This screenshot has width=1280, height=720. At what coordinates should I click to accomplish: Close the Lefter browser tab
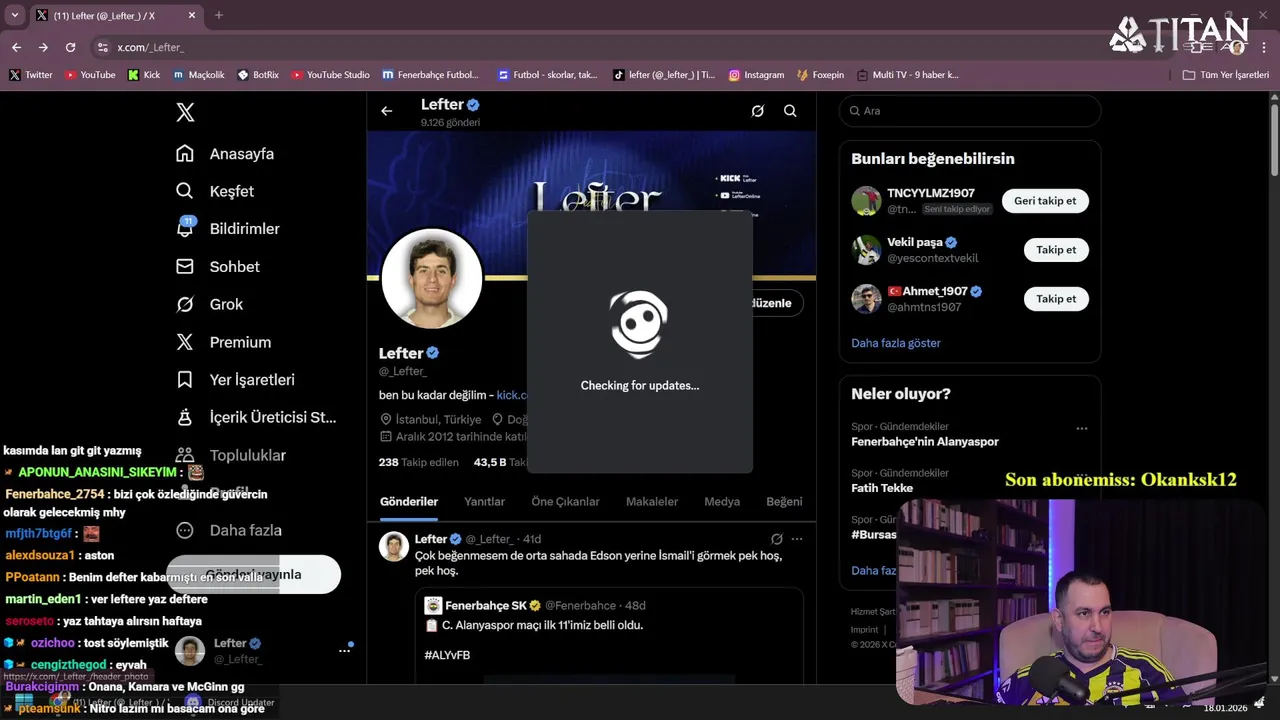point(191,15)
